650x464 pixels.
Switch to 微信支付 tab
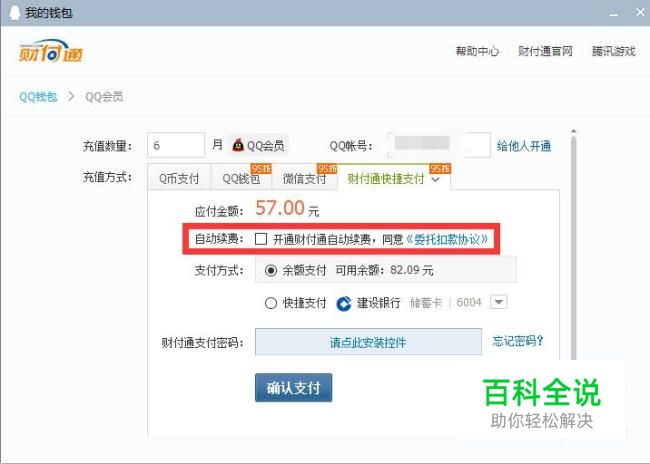click(304, 178)
